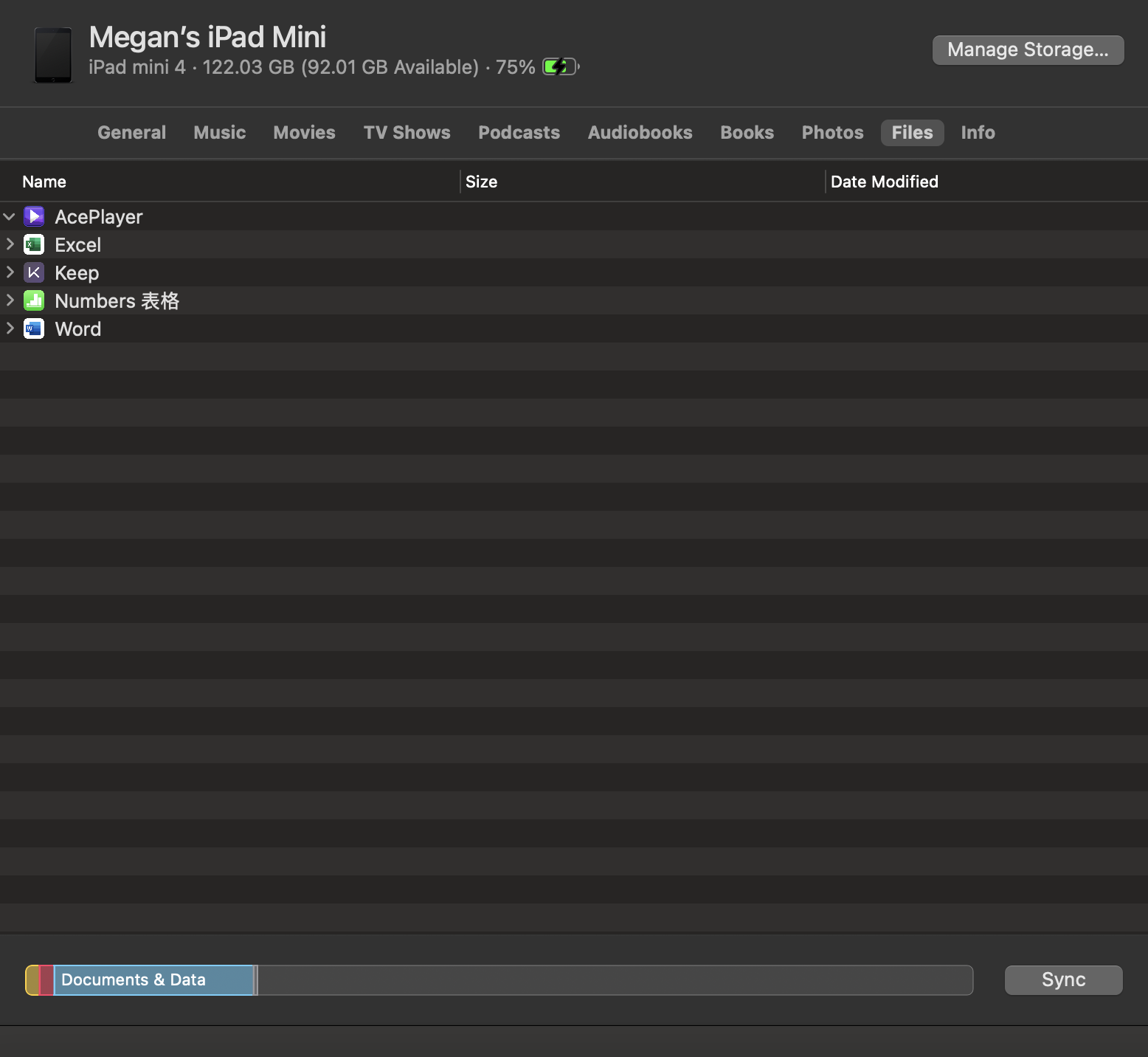The width and height of the screenshot is (1148, 1057).
Task: Go to the Podcasts tab
Action: tap(519, 133)
